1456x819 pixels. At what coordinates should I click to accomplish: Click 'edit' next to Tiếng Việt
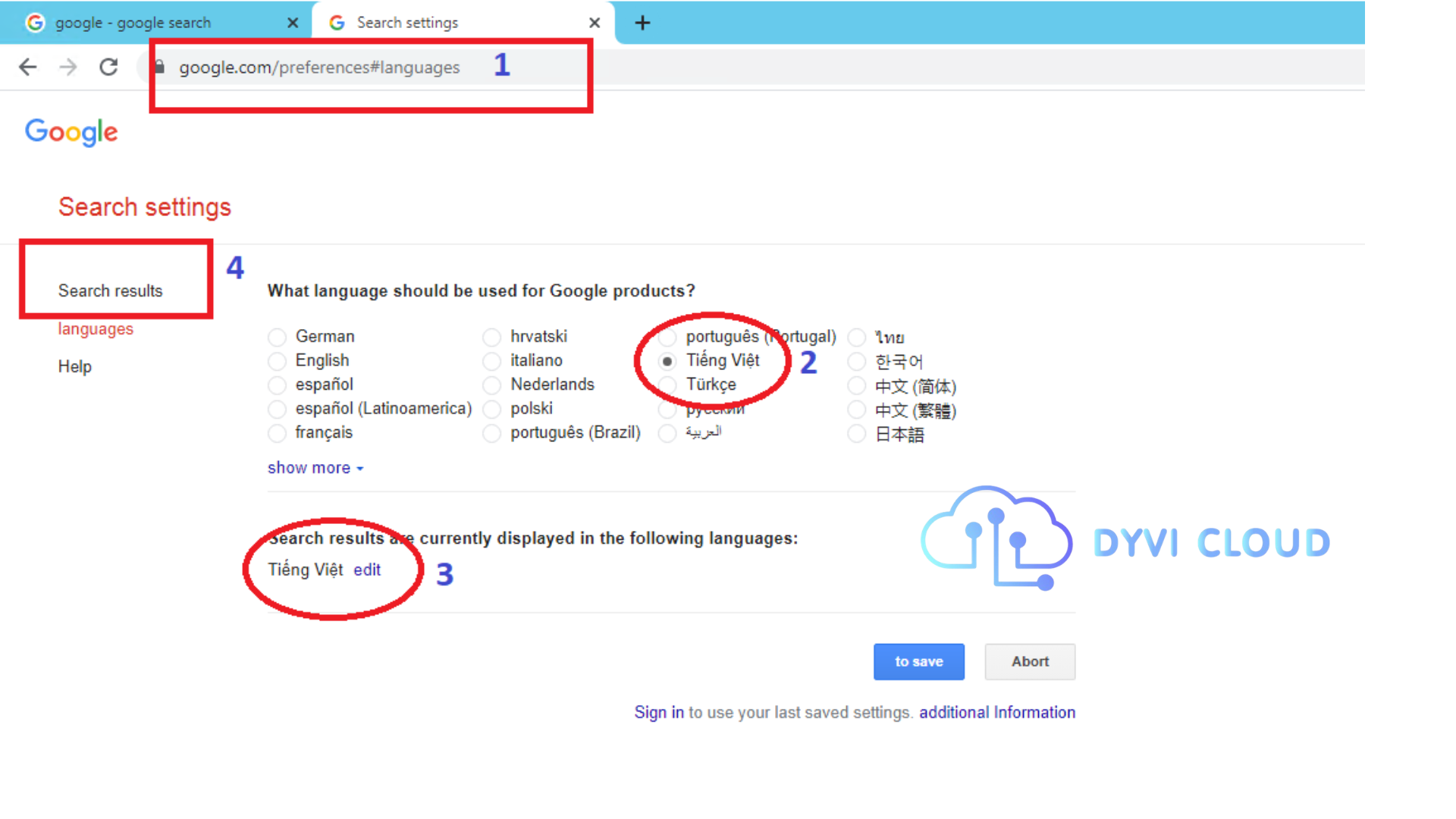tap(367, 570)
